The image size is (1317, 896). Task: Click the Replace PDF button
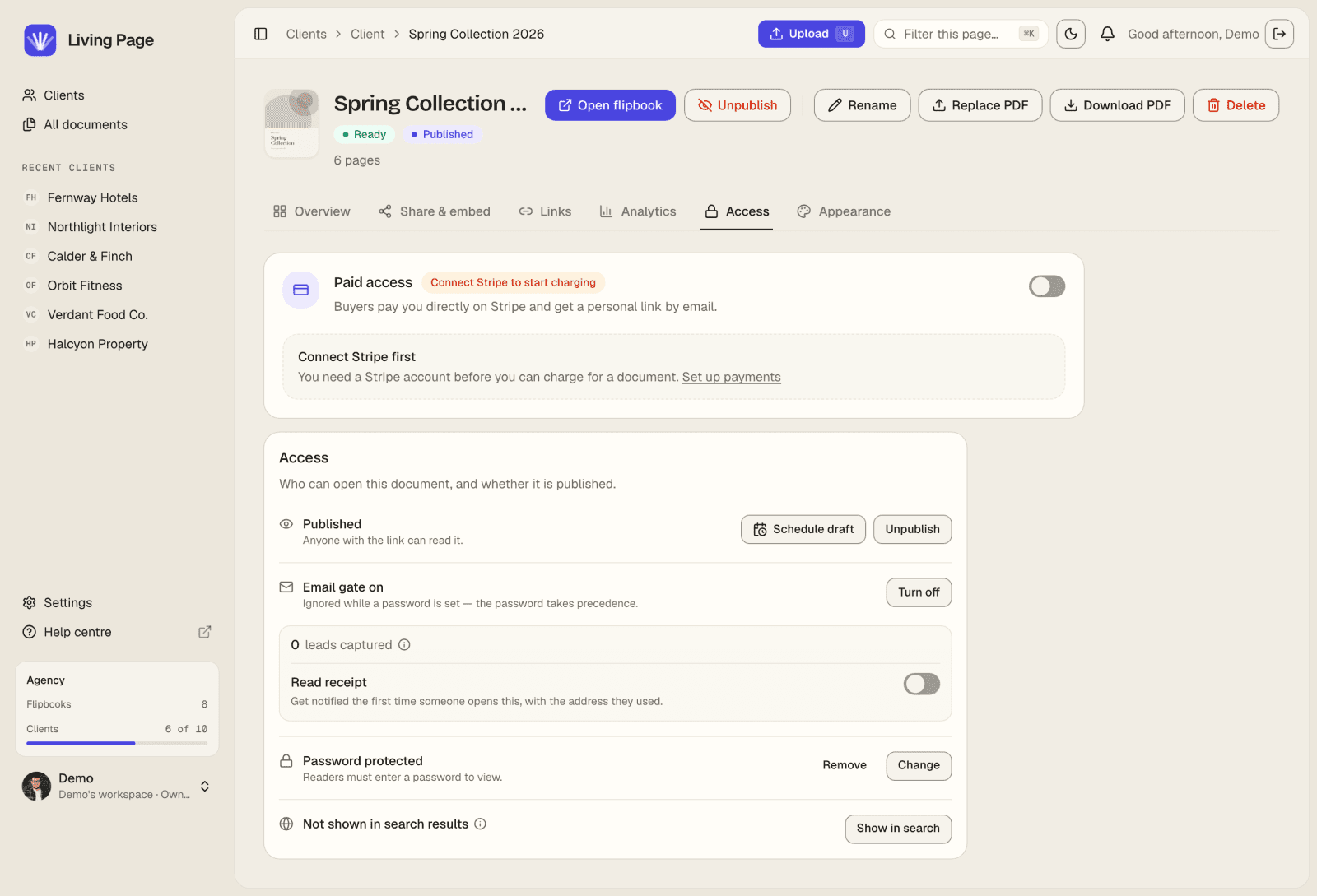coord(980,105)
